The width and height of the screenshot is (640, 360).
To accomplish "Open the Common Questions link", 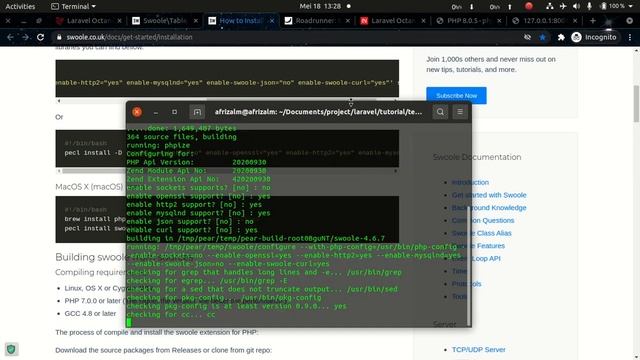I will (483, 220).
